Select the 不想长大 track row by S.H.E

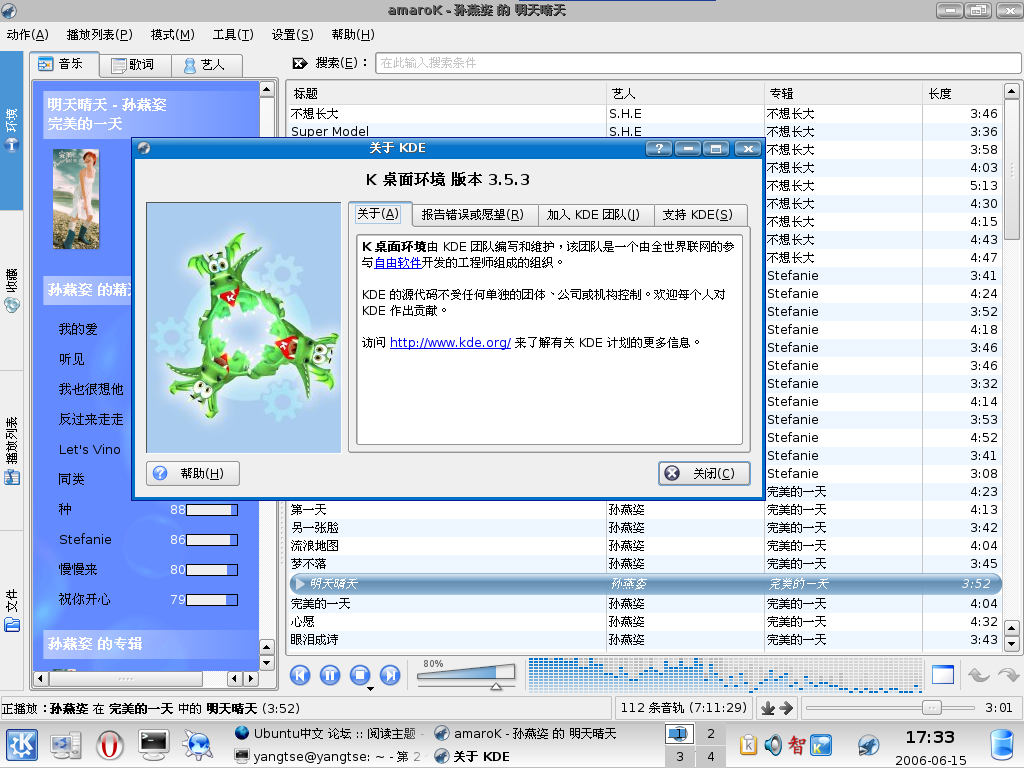tap(645, 114)
